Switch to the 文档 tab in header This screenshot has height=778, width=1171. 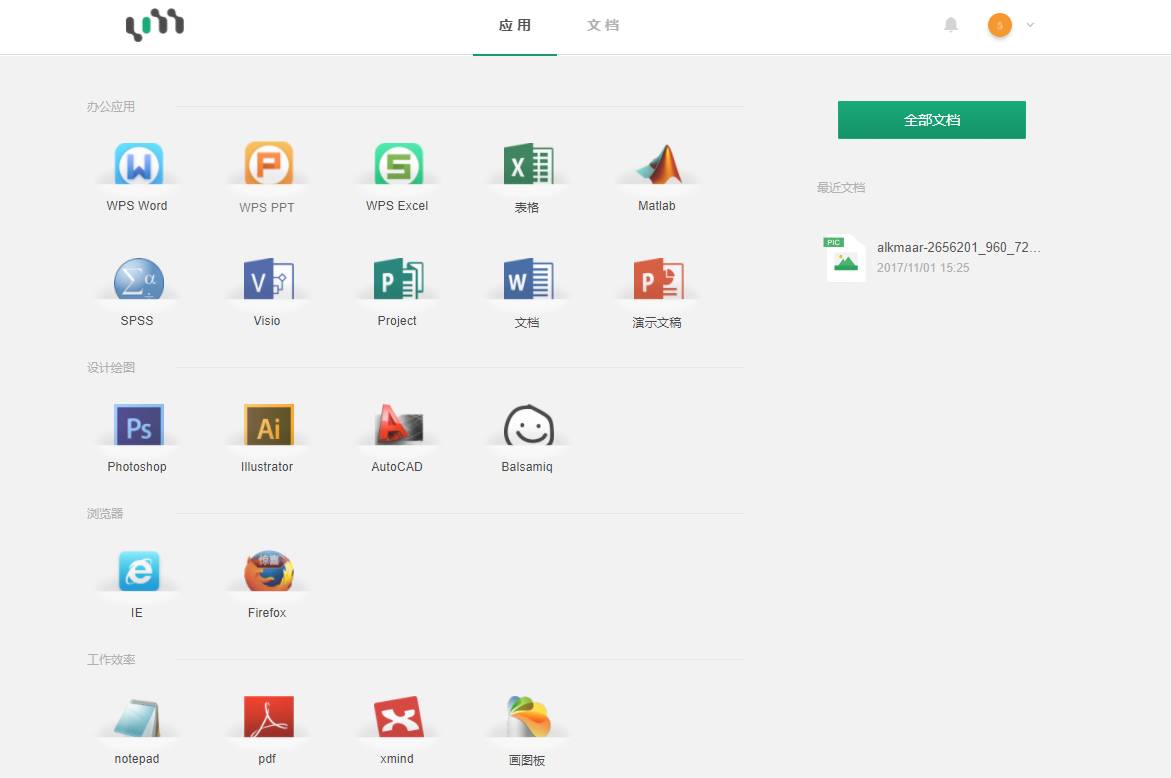(603, 25)
